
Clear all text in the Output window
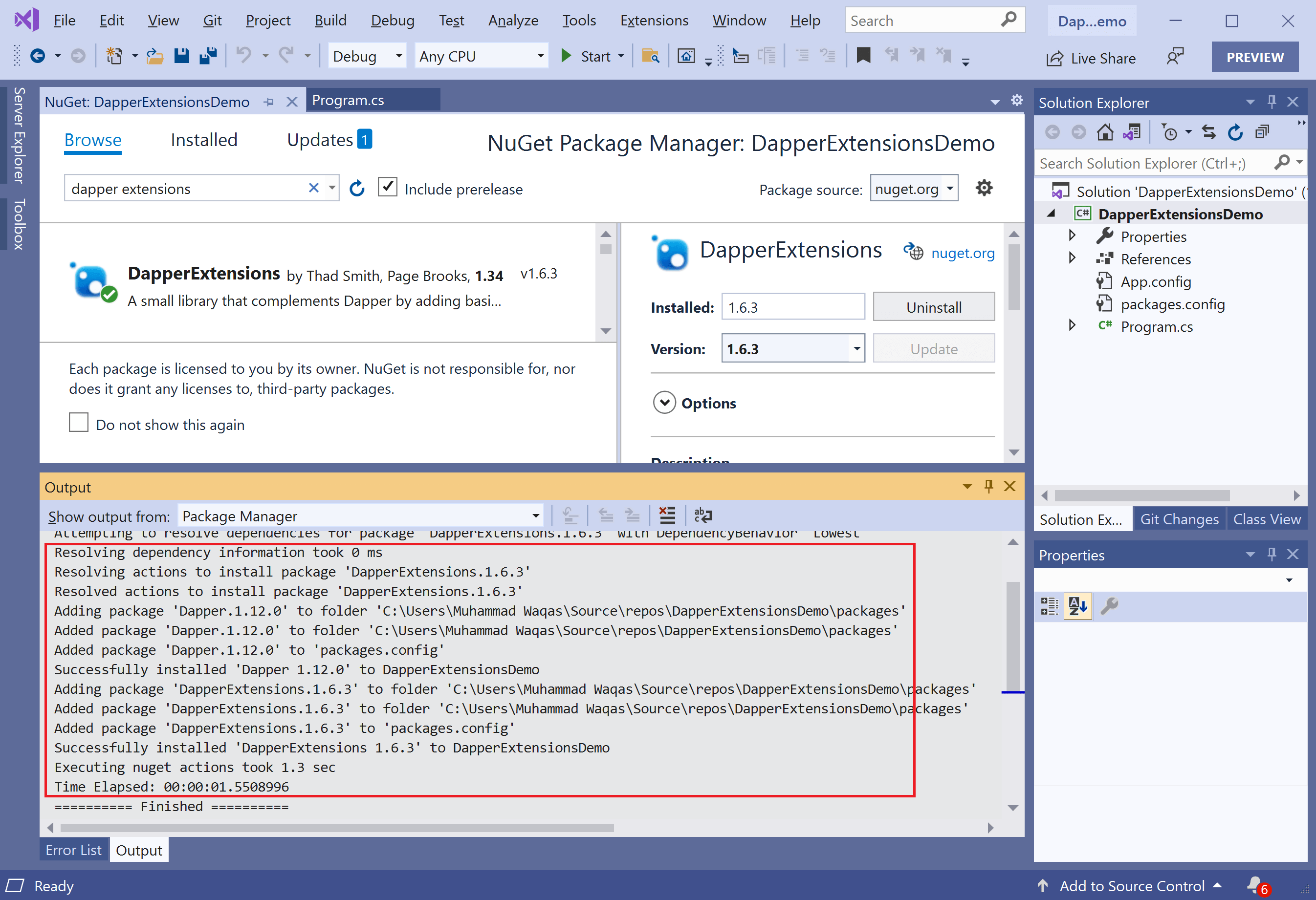(667, 515)
